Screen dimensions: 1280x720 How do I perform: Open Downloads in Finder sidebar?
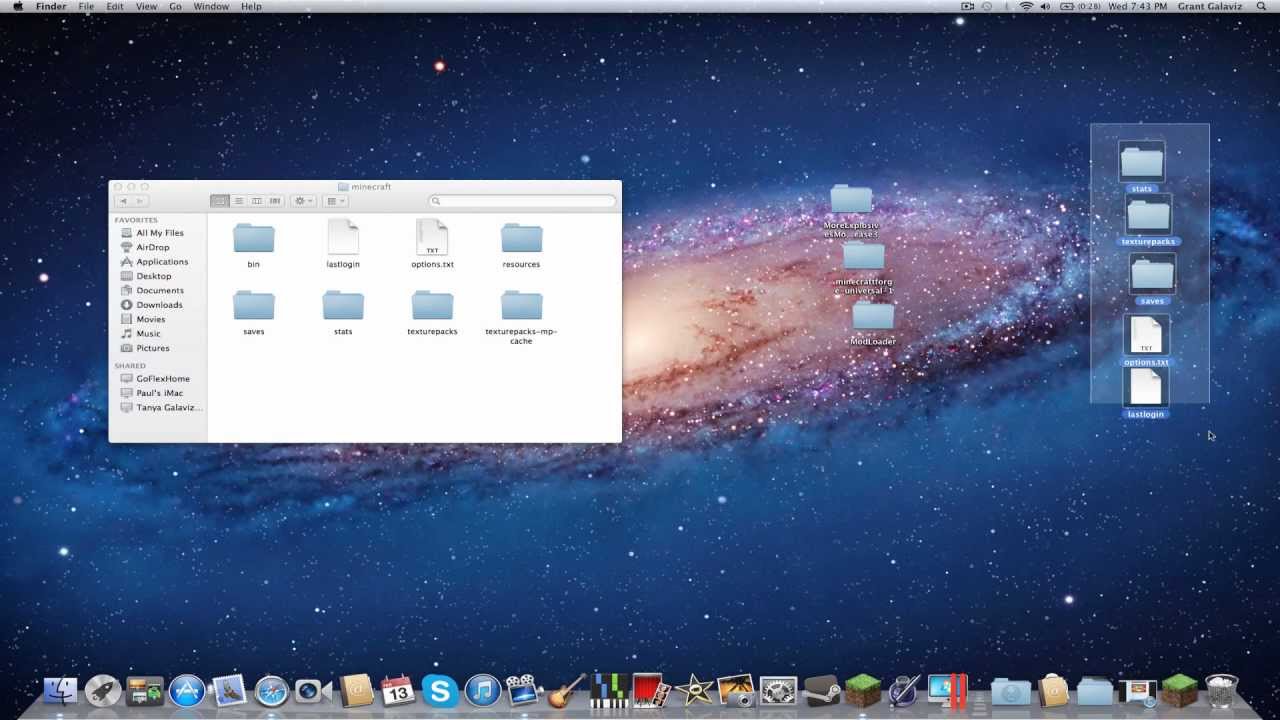158,305
